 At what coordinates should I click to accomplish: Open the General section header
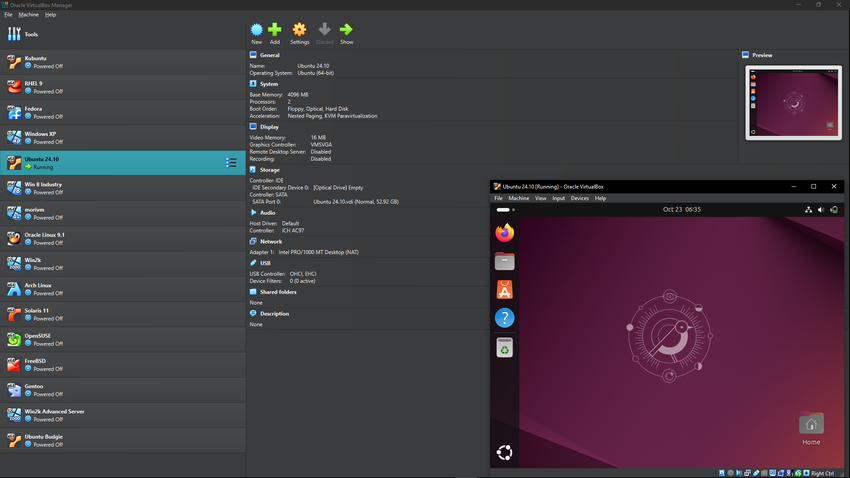[269, 55]
